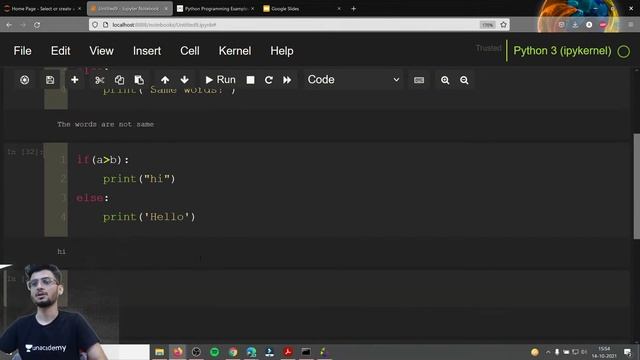Viewport: 640px width, 360px height.
Task: Open File Explorer from taskbar
Action: pos(159,352)
